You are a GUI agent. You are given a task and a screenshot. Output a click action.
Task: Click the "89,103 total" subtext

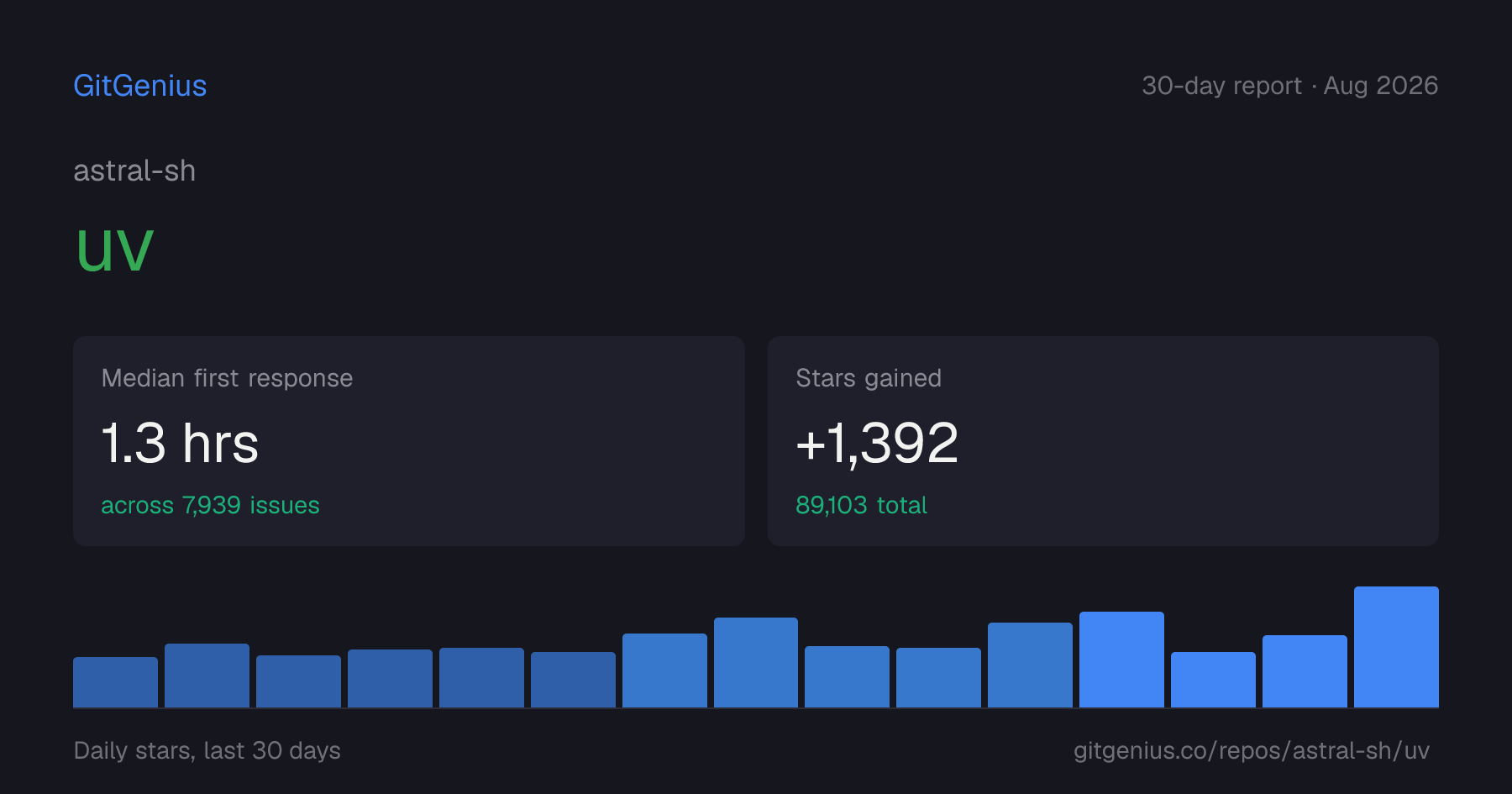(861, 505)
